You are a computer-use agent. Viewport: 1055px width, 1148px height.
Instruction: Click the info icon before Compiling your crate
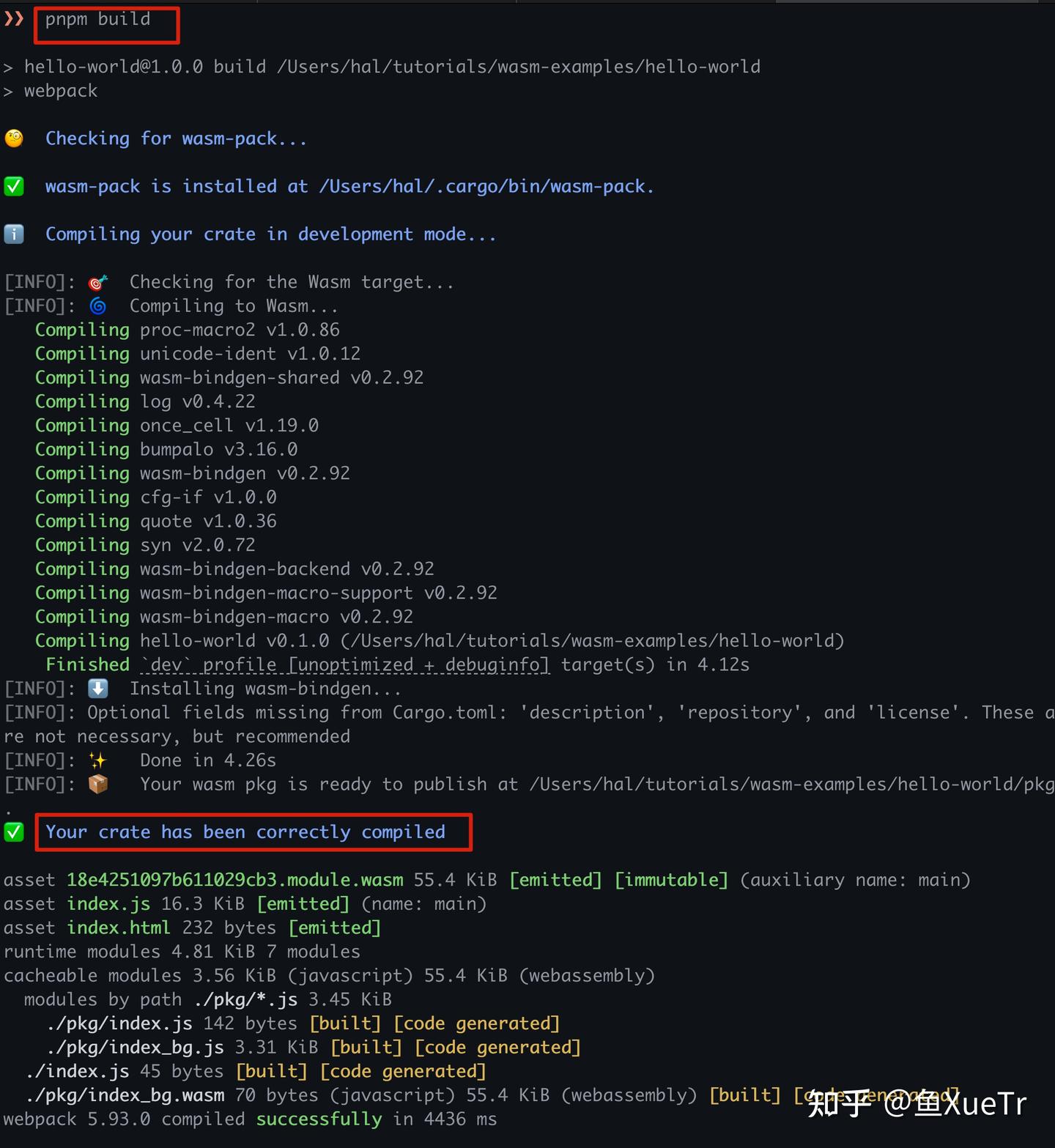point(13,234)
